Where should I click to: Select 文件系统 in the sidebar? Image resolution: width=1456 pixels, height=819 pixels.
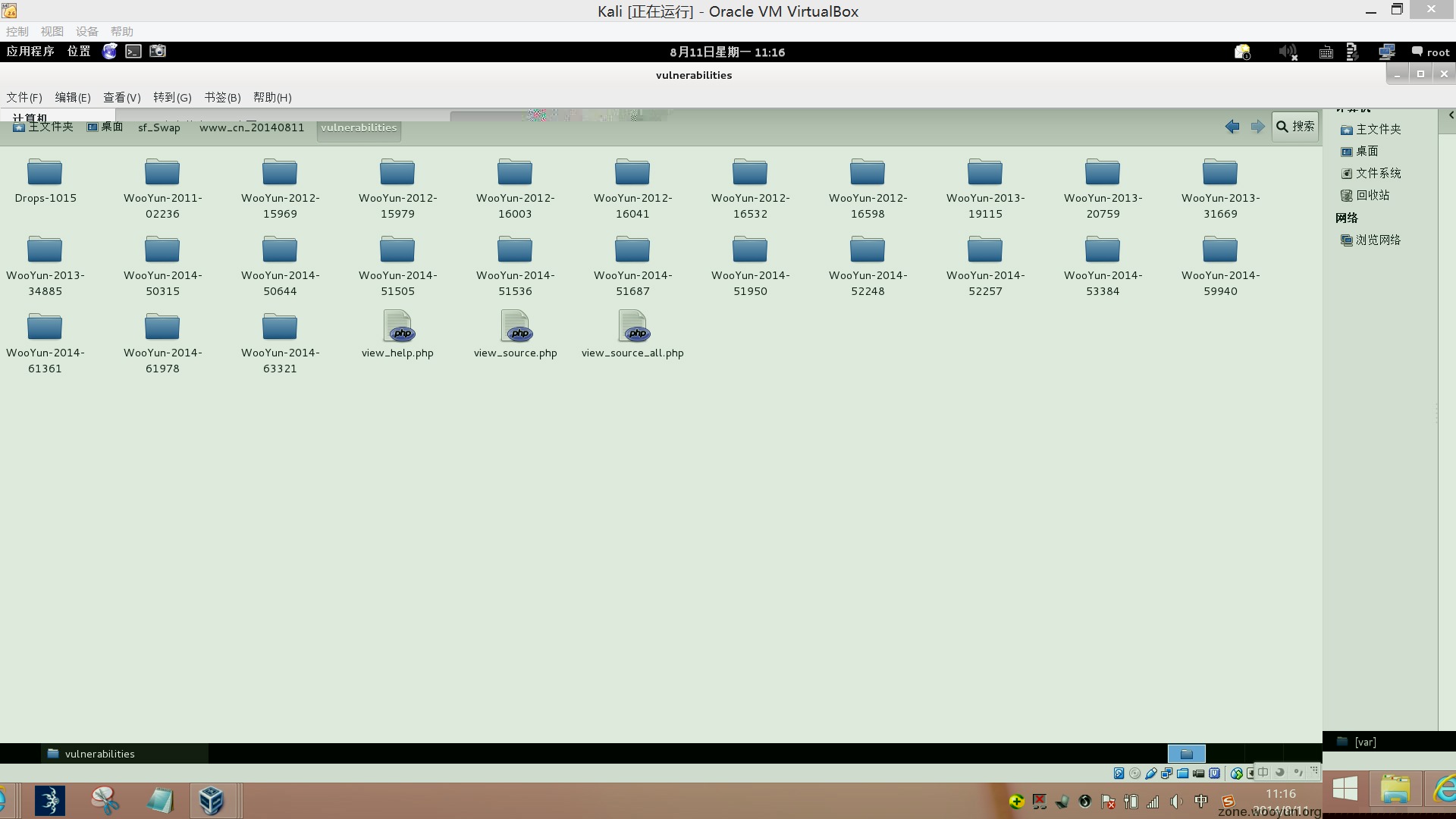click(x=1378, y=173)
